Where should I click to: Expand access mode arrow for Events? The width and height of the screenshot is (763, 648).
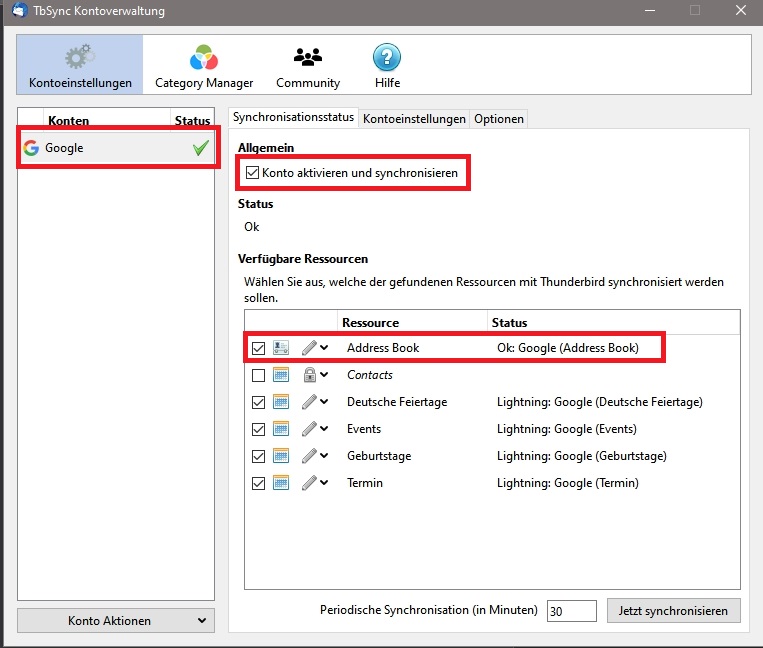point(324,429)
